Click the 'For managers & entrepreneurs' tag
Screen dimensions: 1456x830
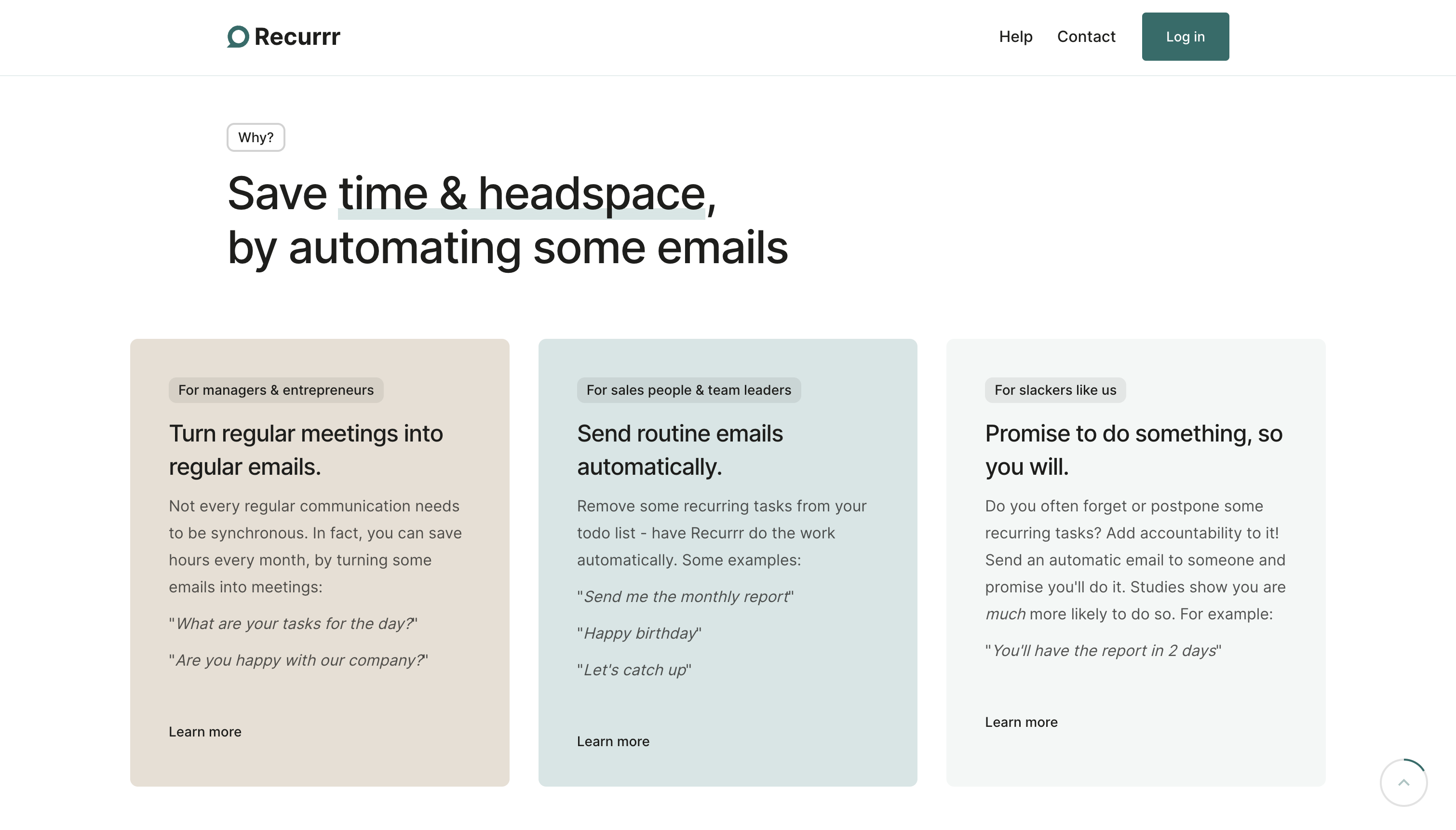(276, 390)
